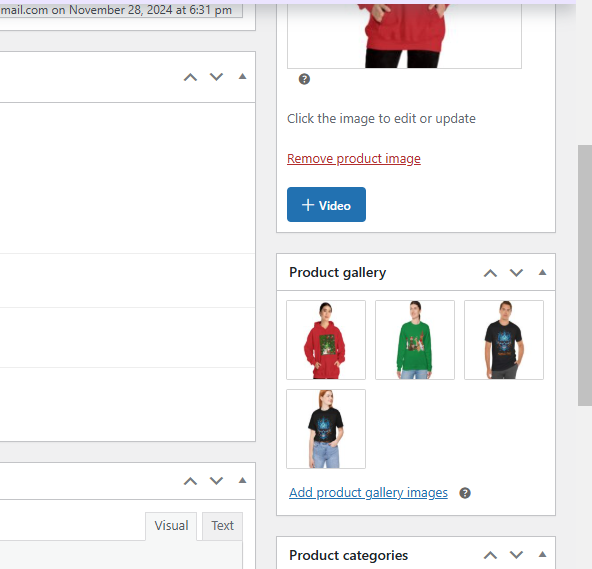Select red hoodie gallery thumbnail
Viewport: 592px width, 569px height.
[326, 340]
